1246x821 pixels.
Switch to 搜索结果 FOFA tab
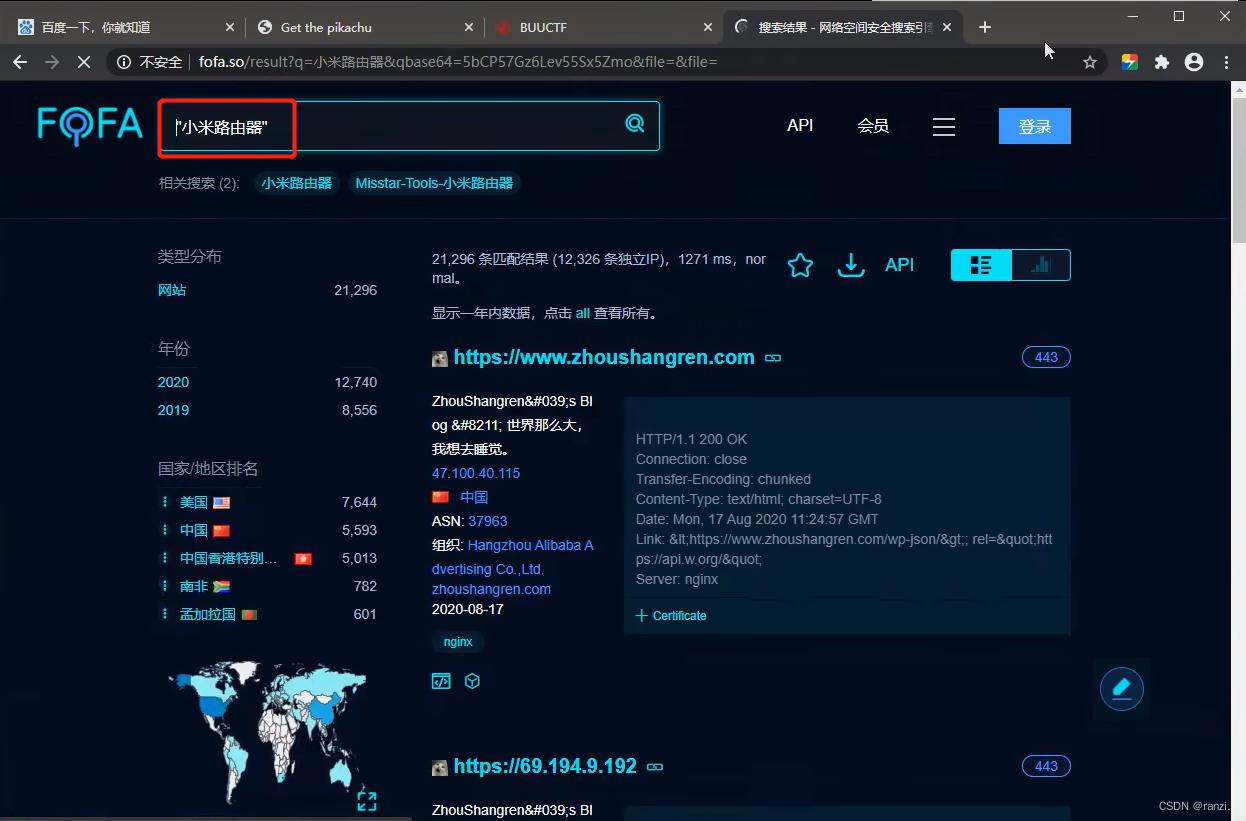pos(843,27)
